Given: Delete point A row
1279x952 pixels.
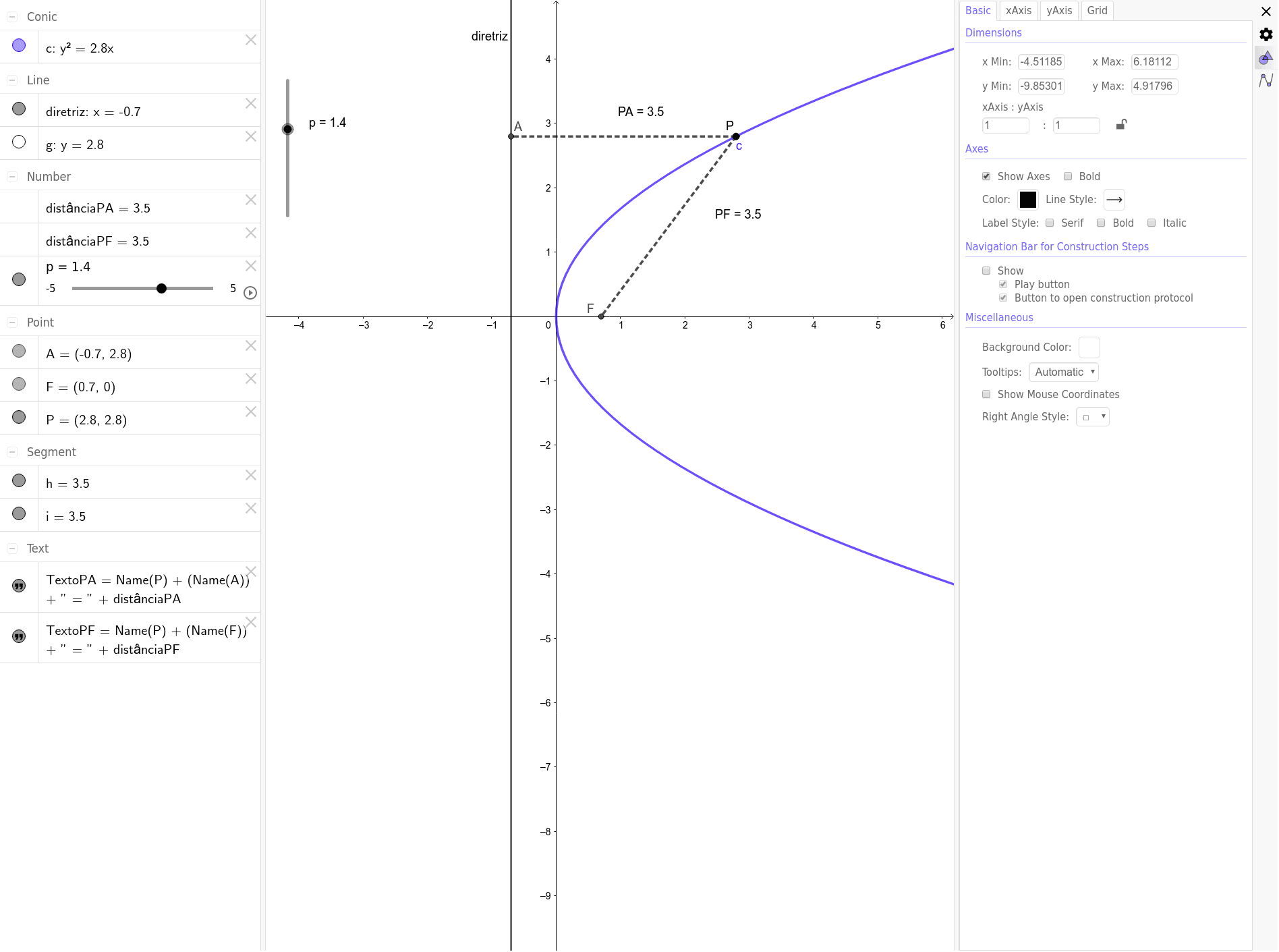Looking at the screenshot, I should [251, 345].
